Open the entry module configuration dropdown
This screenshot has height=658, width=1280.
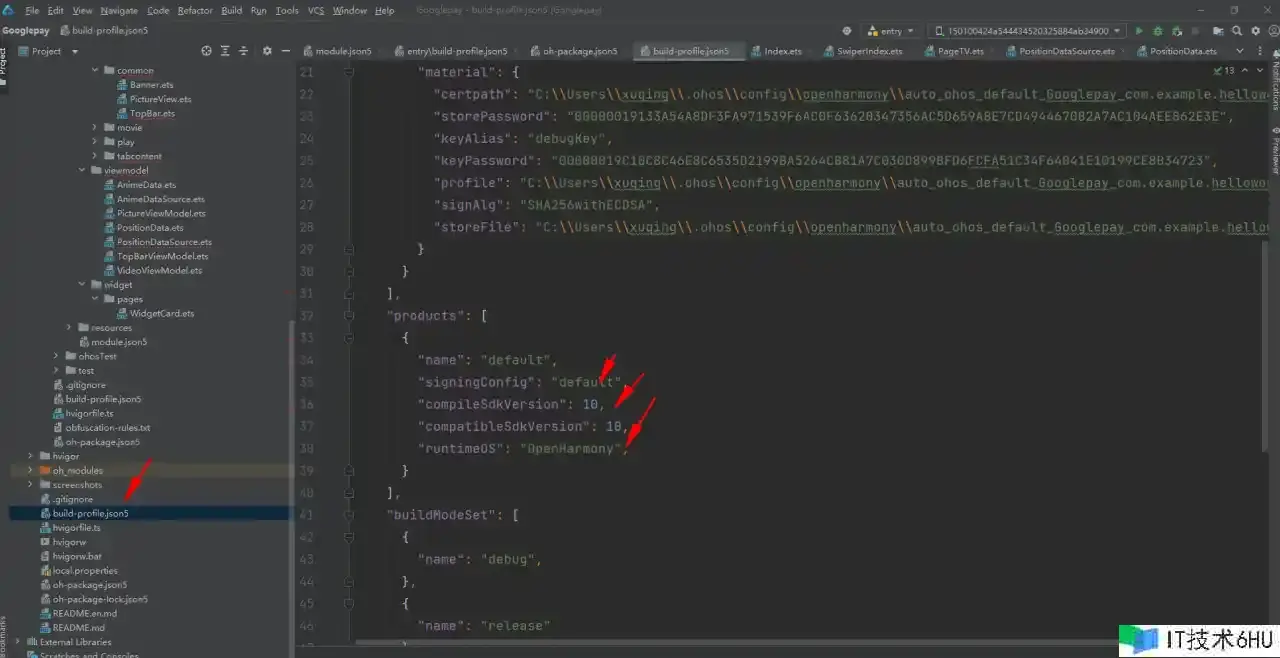tap(890, 31)
